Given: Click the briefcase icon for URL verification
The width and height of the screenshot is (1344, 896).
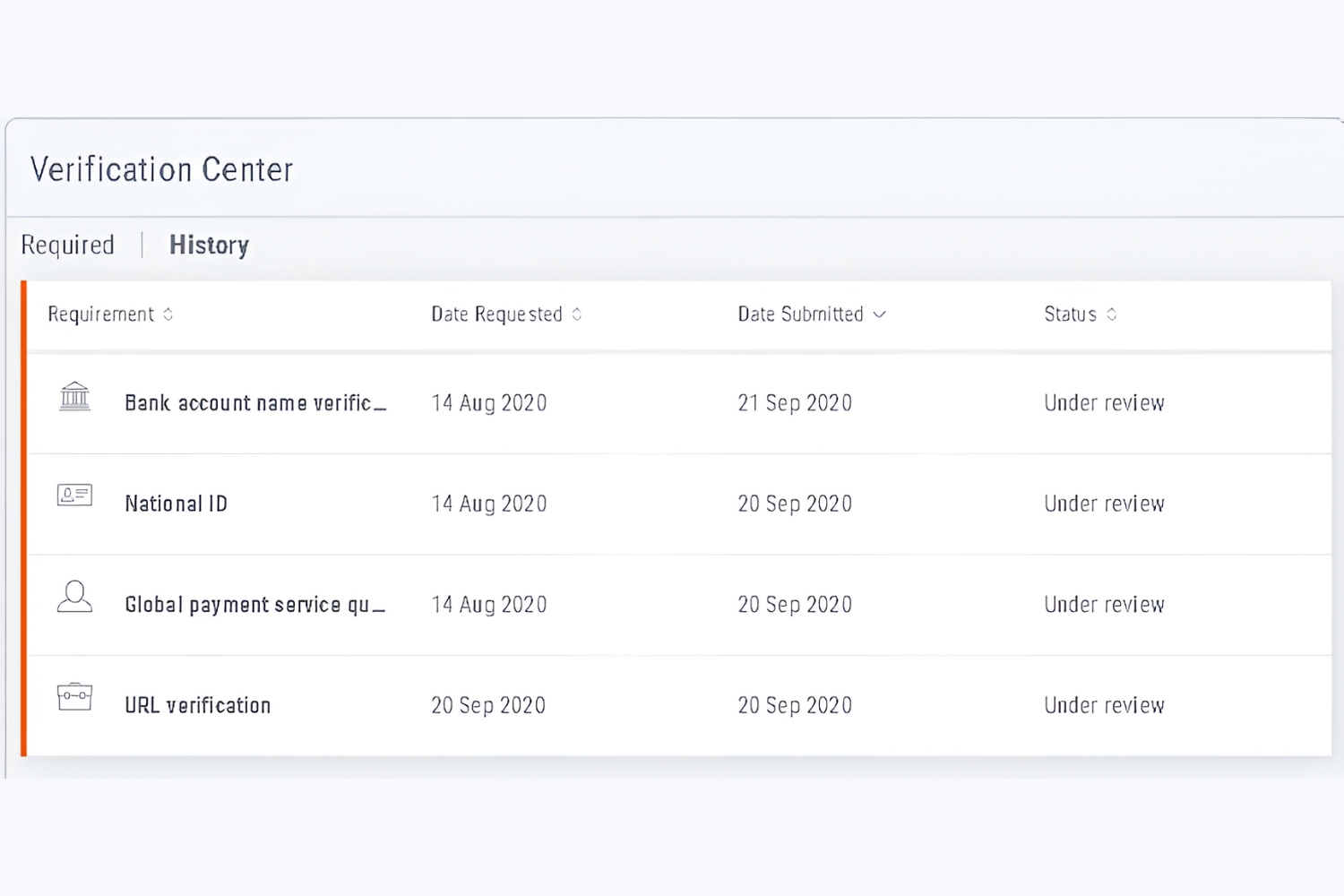Looking at the screenshot, I should (x=74, y=697).
